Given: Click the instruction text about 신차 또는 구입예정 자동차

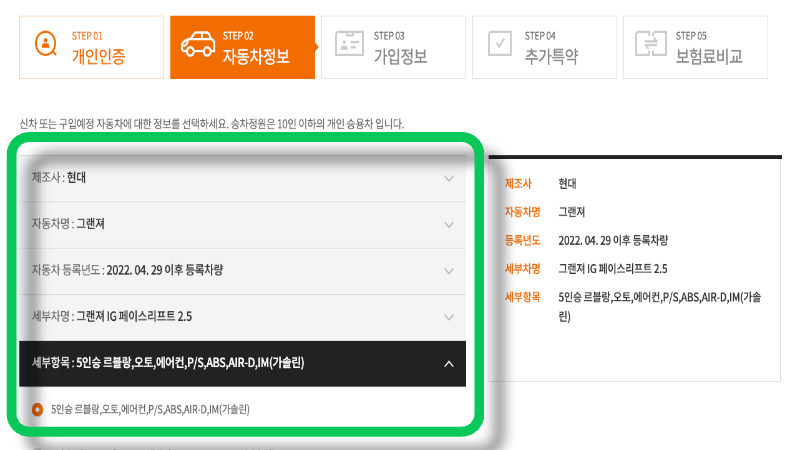Looking at the screenshot, I should (x=212, y=124).
